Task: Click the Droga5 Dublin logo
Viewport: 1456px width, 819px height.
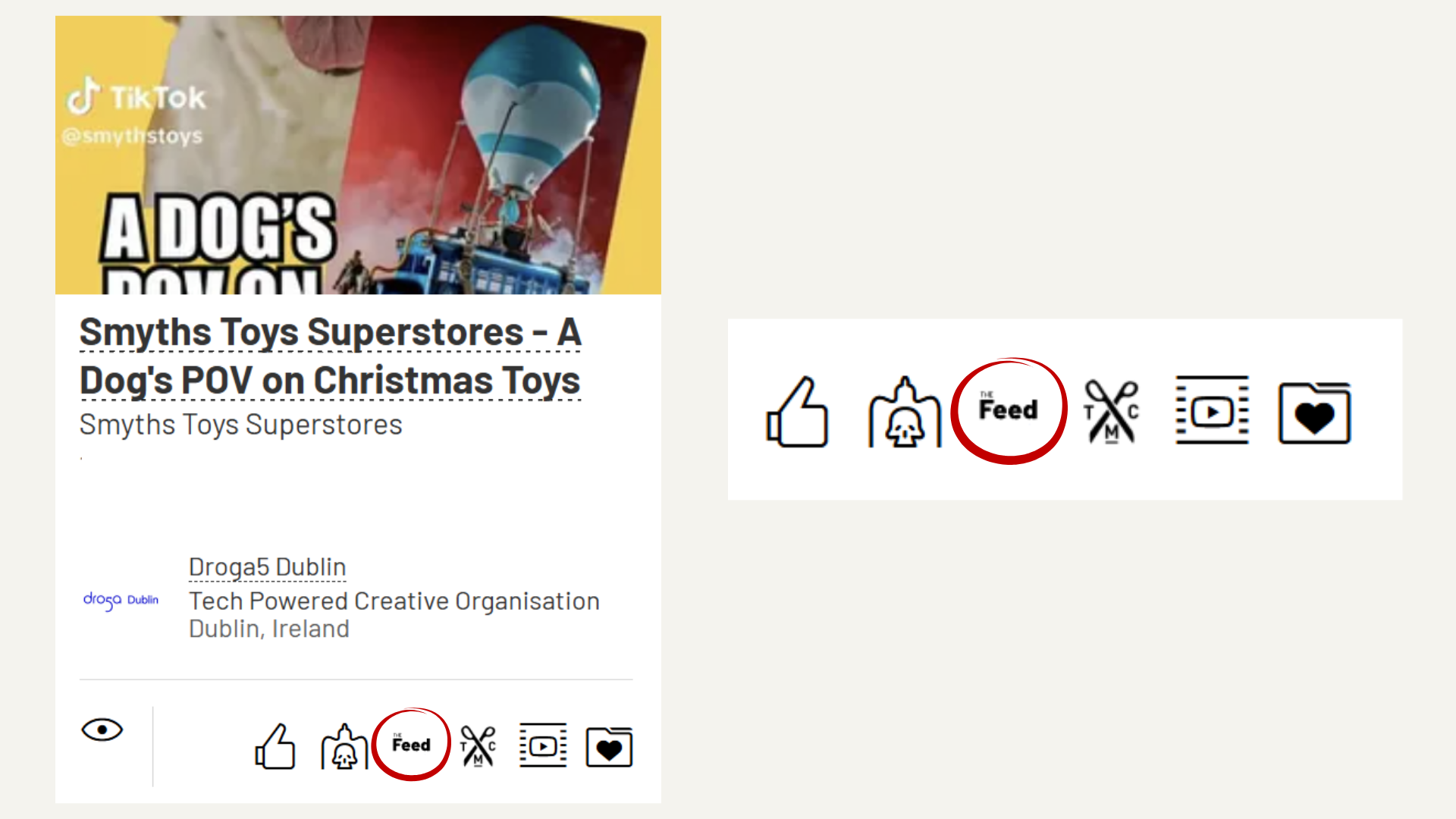Action: click(x=121, y=600)
